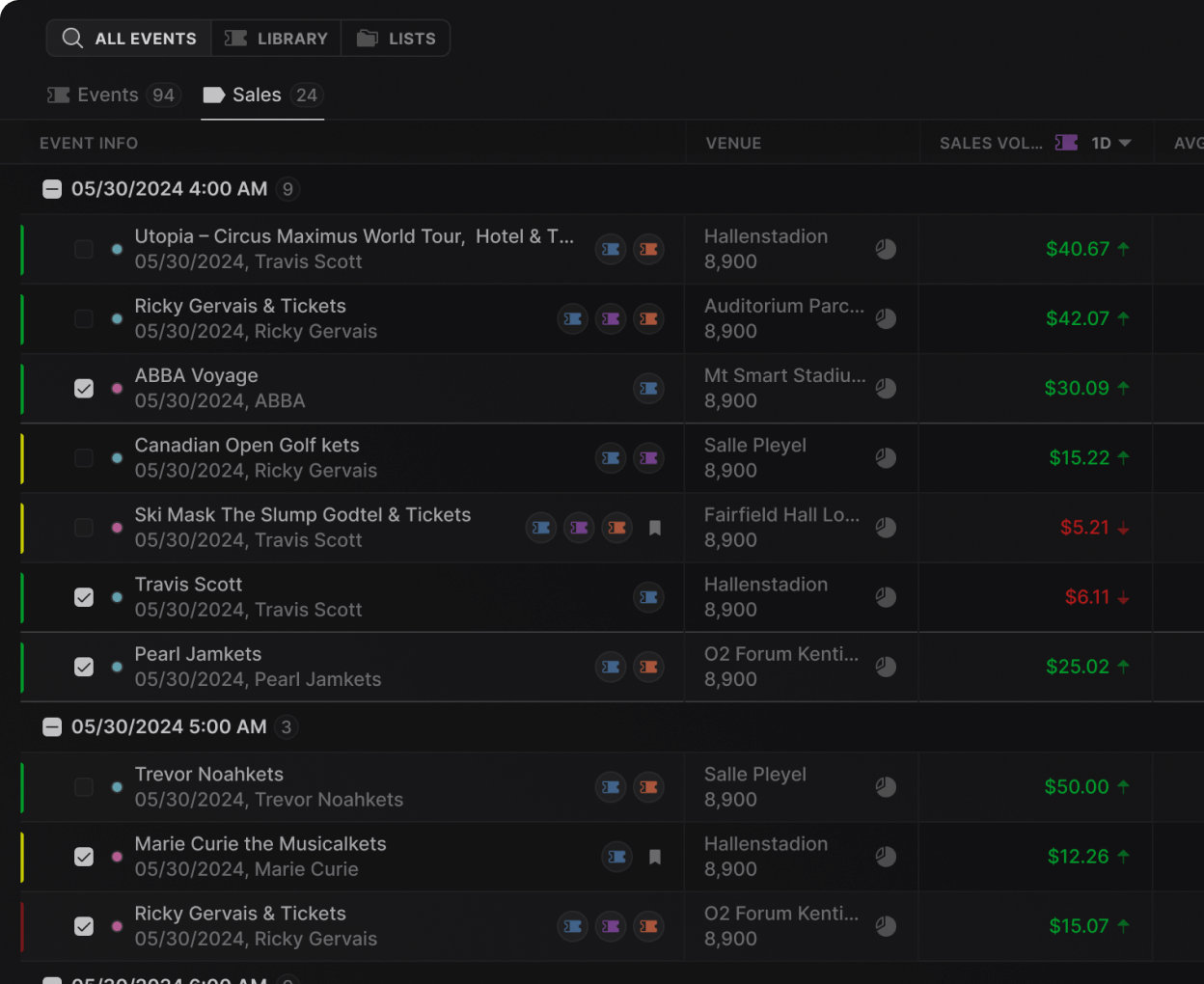Uncheck the Travis Scott event checkbox

coord(84,597)
